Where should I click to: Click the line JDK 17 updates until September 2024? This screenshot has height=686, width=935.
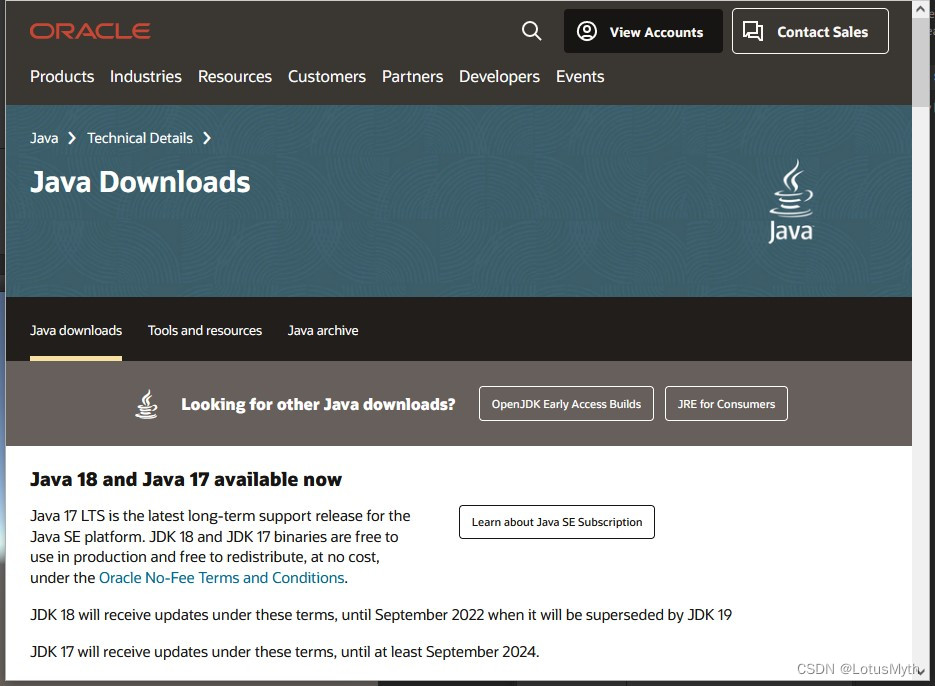coord(284,651)
